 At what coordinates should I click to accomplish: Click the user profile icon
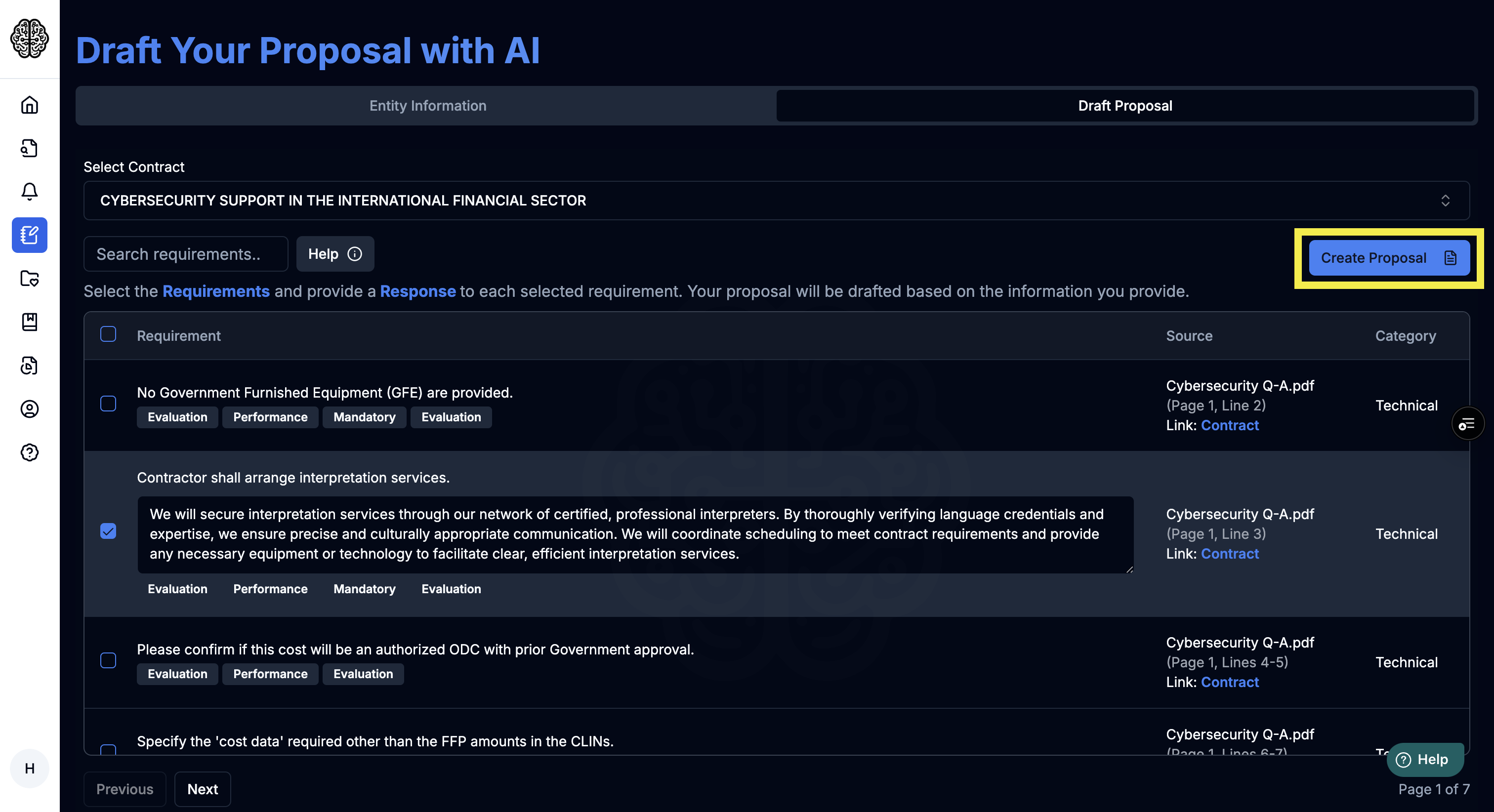tap(29, 409)
